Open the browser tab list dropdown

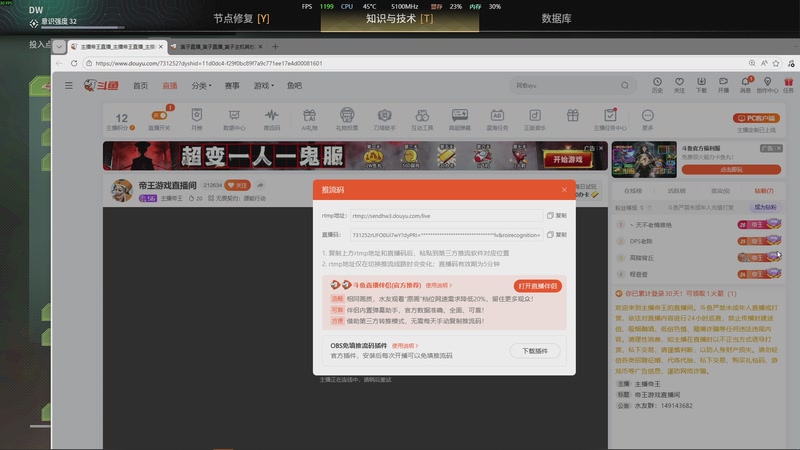[59, 46]
